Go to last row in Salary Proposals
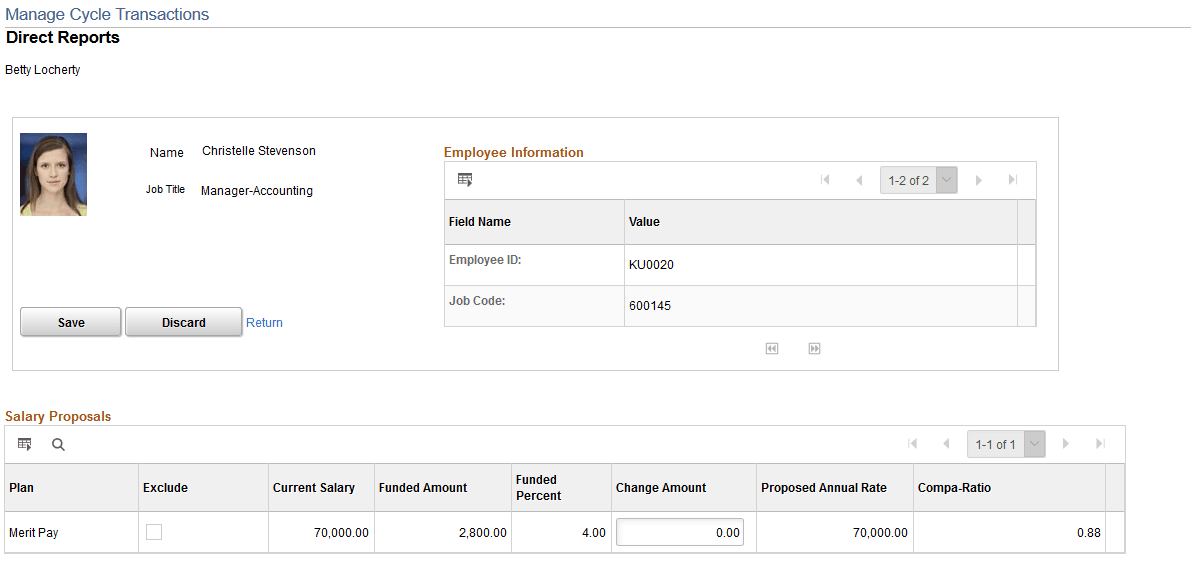 click(1100, 444)
